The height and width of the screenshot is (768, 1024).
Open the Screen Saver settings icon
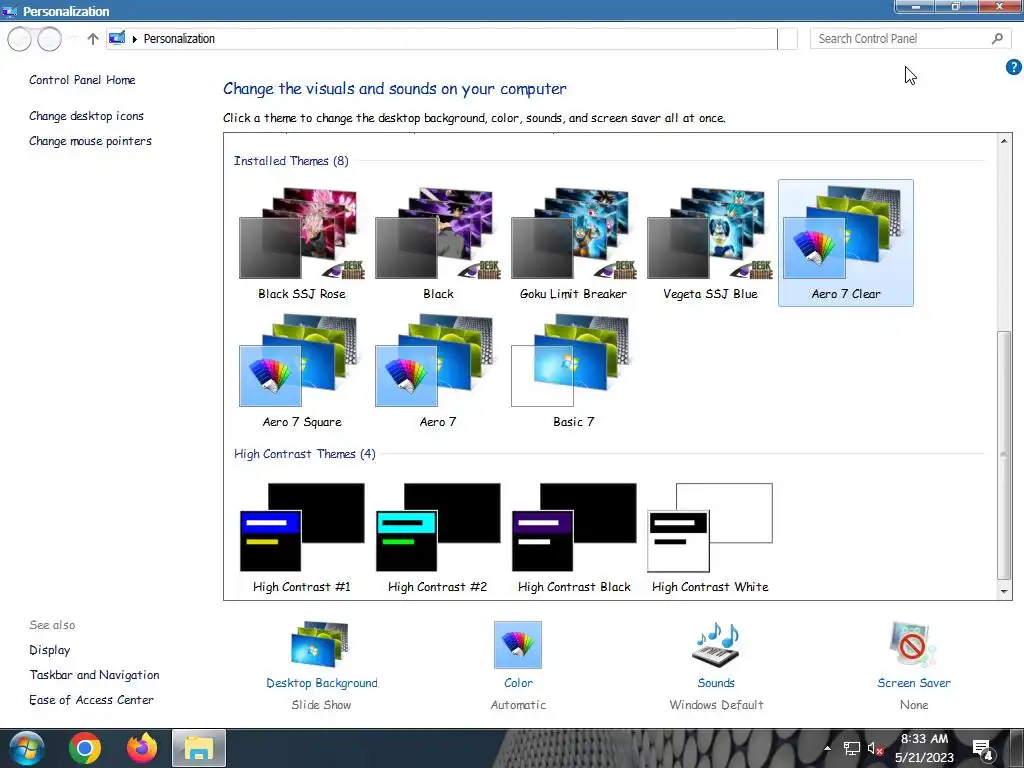913,645
